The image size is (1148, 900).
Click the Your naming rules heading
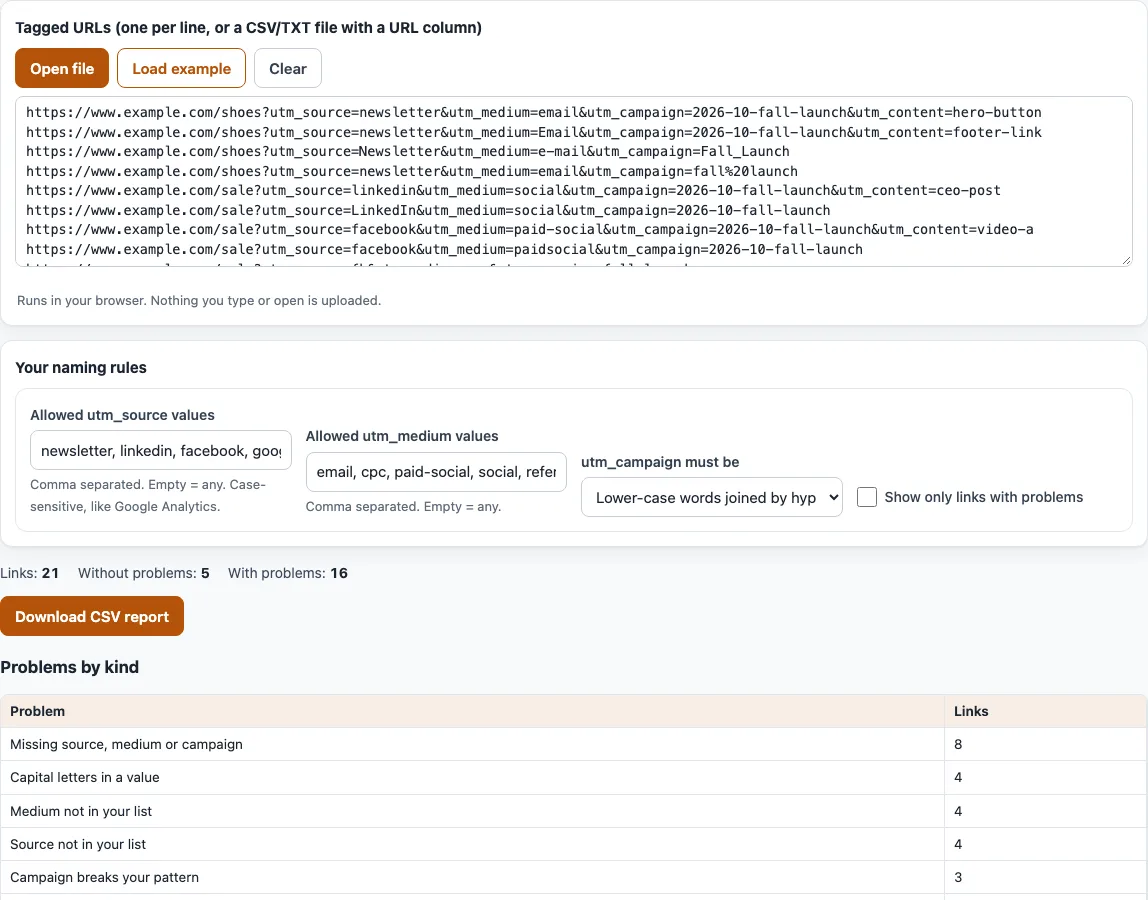coord(81,368)
